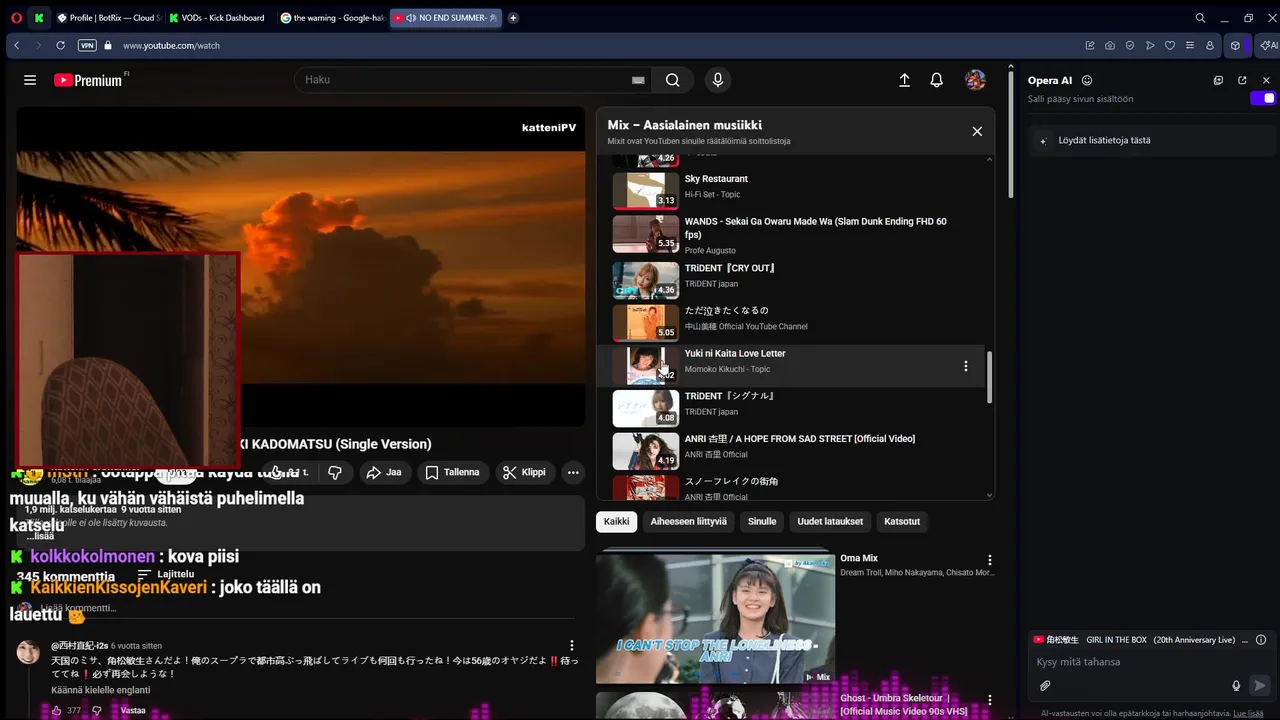Select the Aiheeseen liittyviä filter chip
The width and height of the screenshot is (1280, 720).
click(689, 521)
